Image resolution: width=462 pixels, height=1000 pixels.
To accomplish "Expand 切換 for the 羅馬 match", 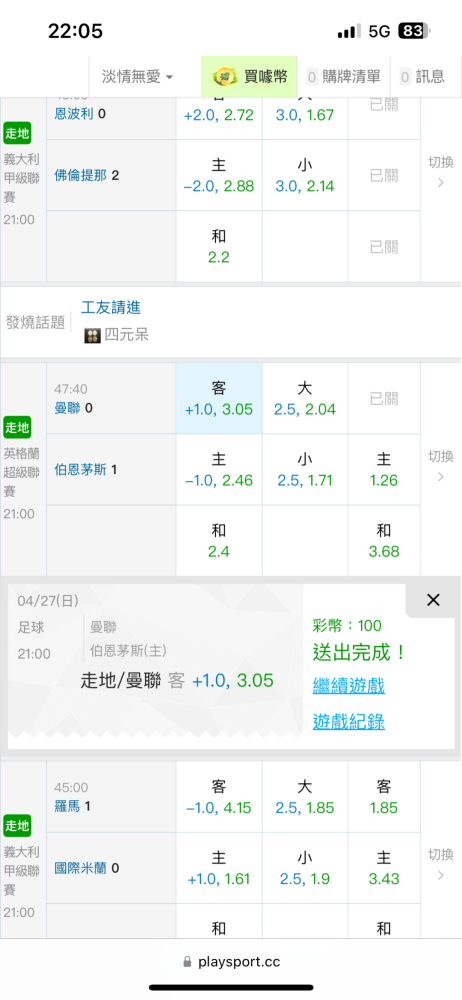I will click(x=440, y=864).
